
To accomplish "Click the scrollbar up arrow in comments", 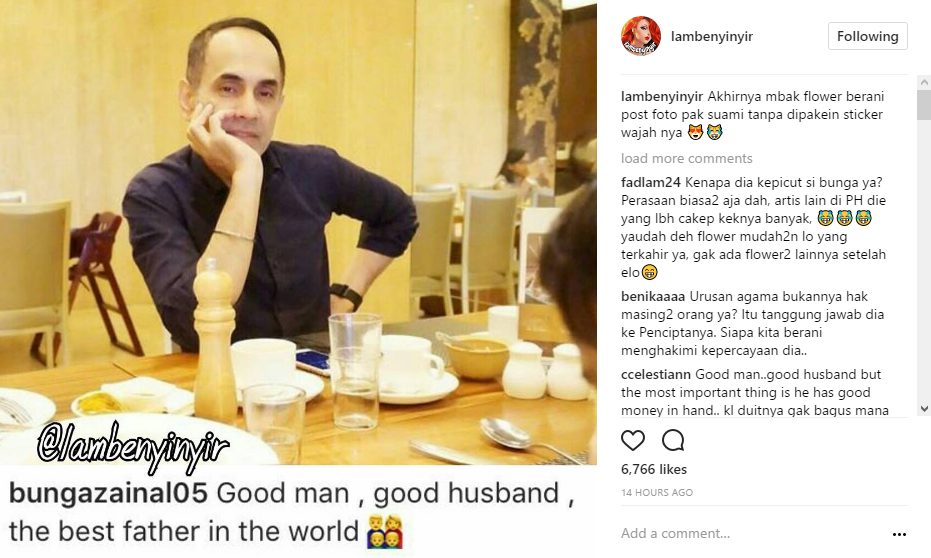I will pyautogui.click(x=924, y=82).
